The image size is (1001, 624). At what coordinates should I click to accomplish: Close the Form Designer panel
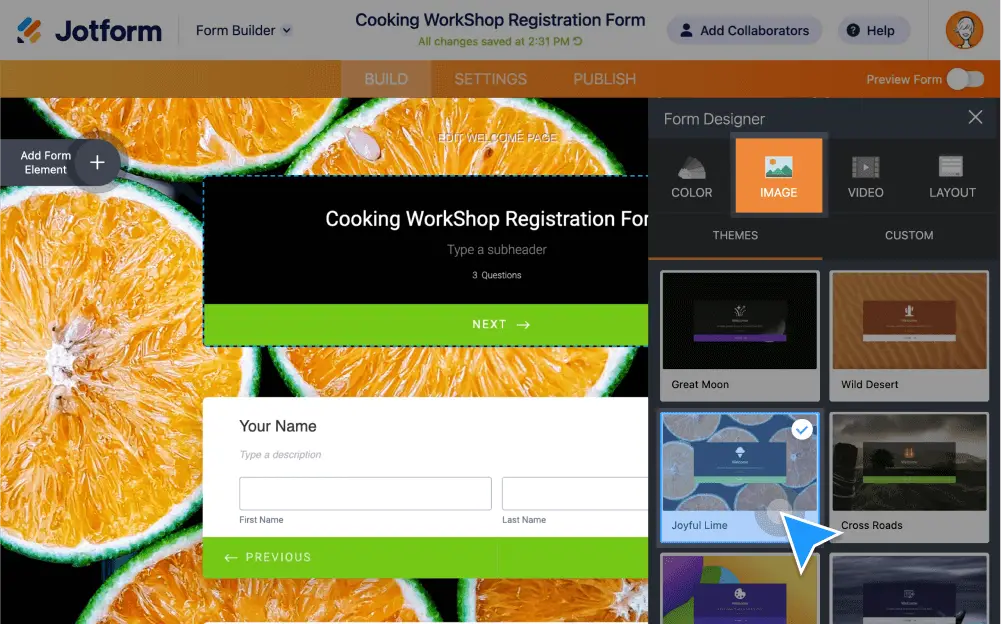pos(975,118)
